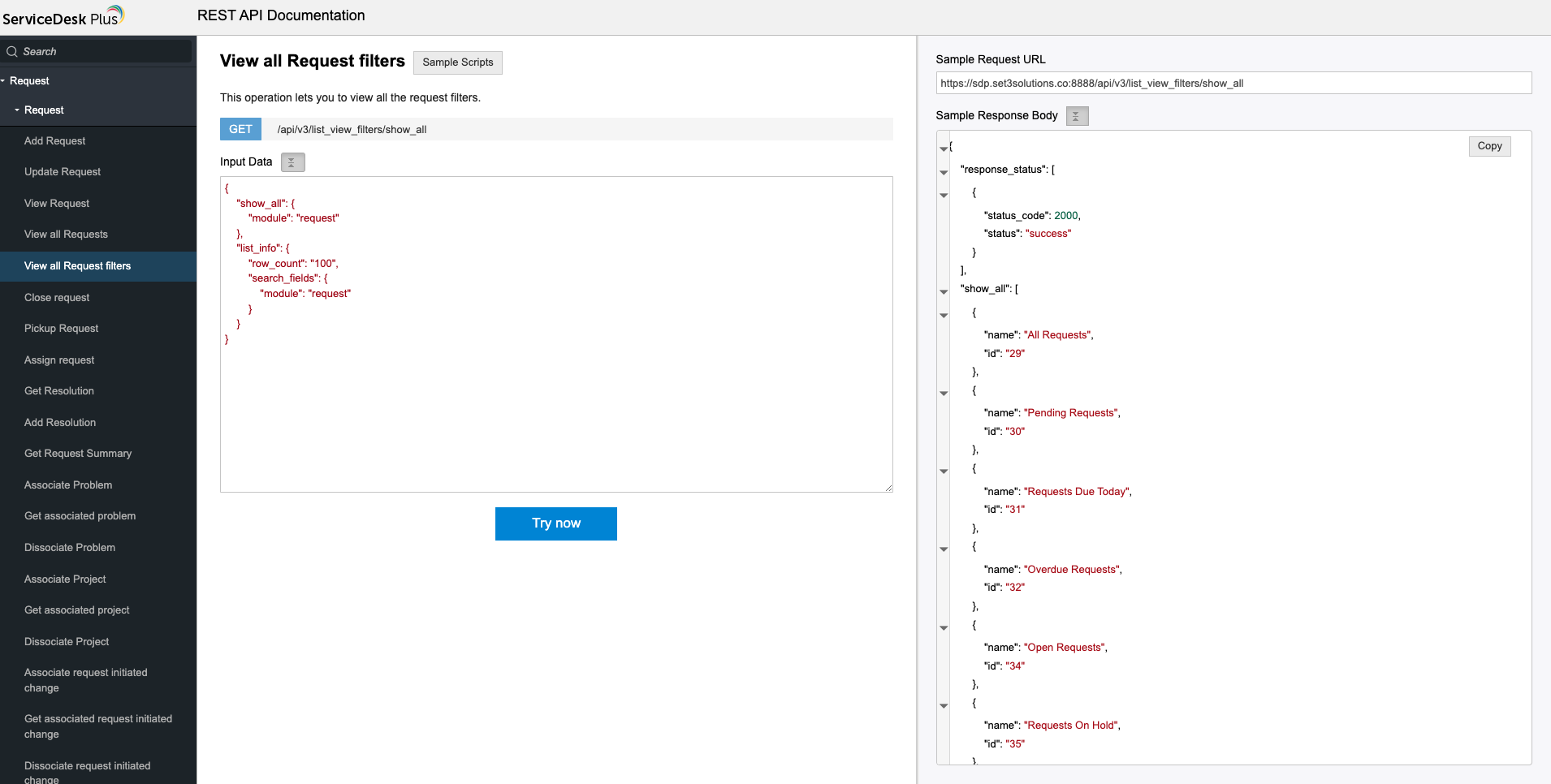Click the sidebar Search box
The image size is (1551, 784).
click(97, 51)
